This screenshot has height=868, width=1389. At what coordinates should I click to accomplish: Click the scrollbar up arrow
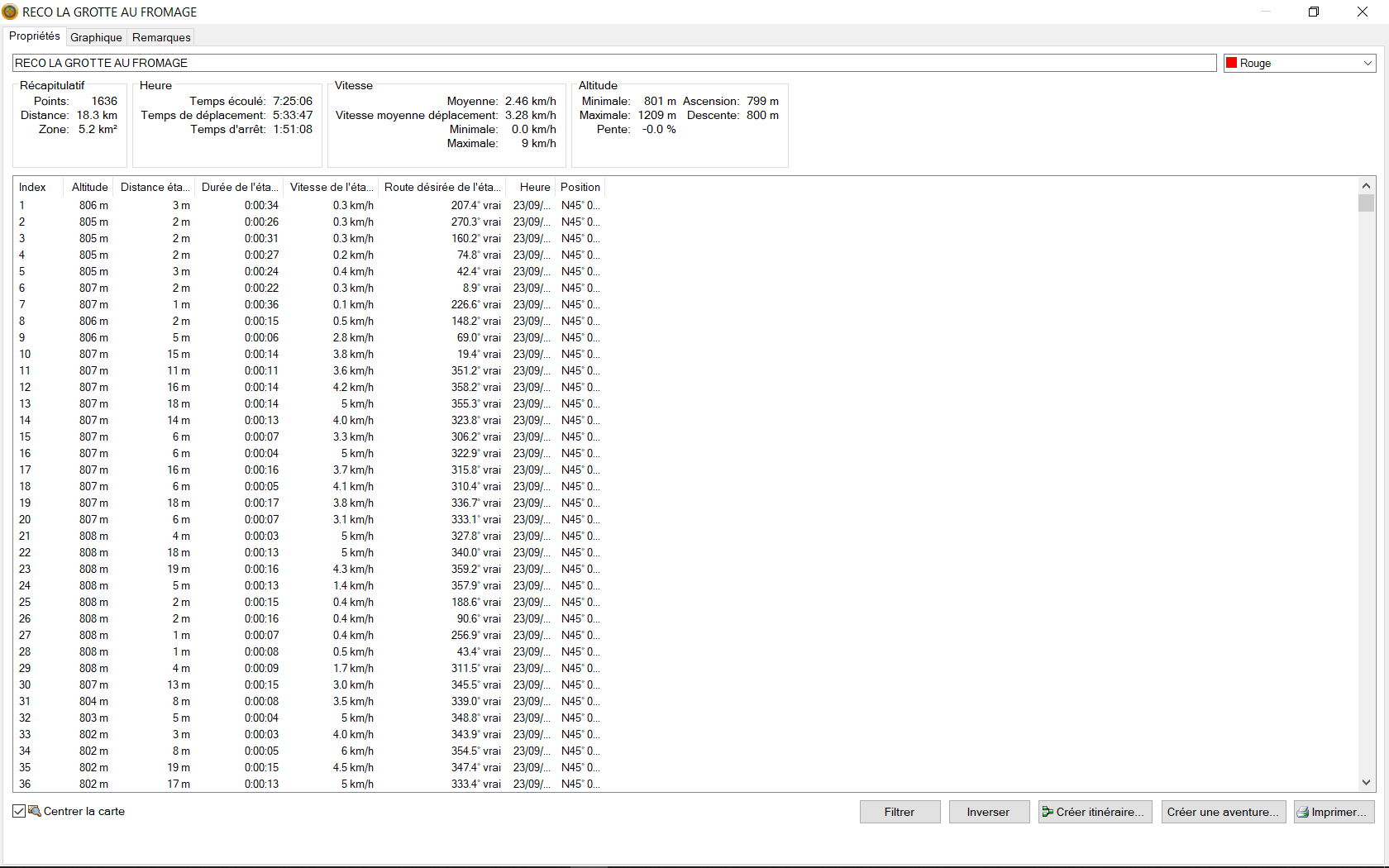1366,186
